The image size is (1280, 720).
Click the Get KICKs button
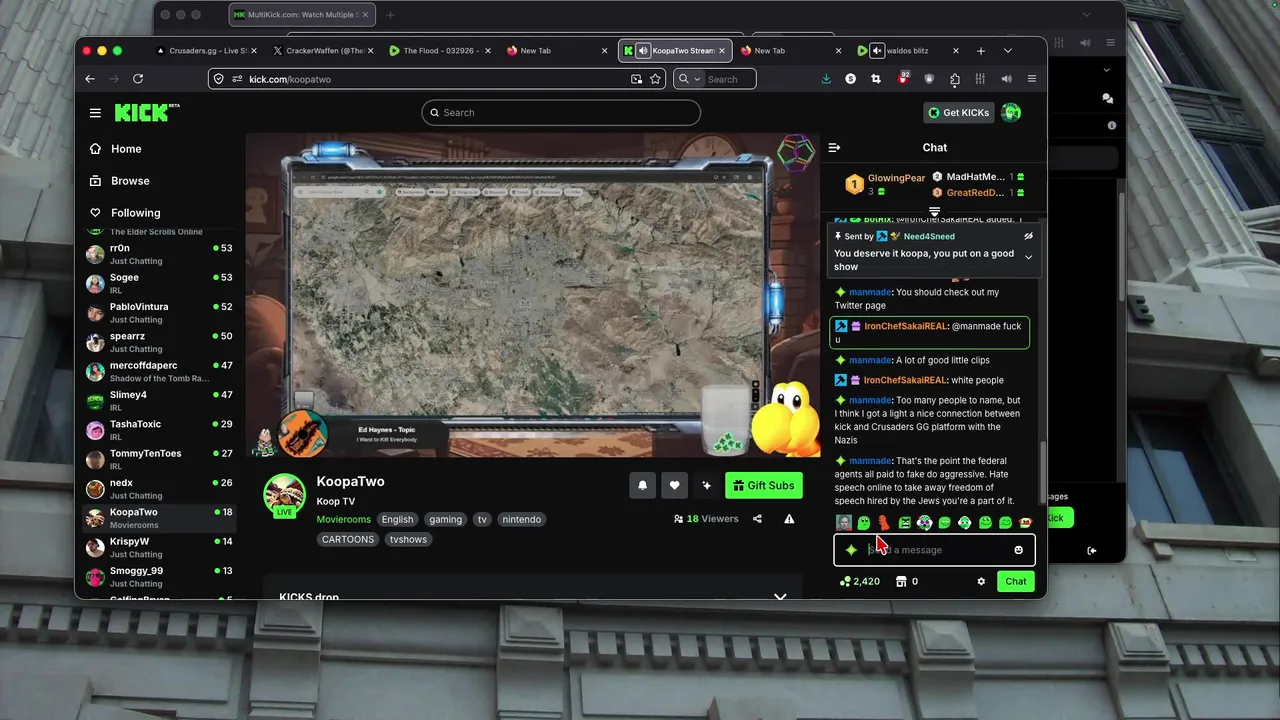[958, 113]
